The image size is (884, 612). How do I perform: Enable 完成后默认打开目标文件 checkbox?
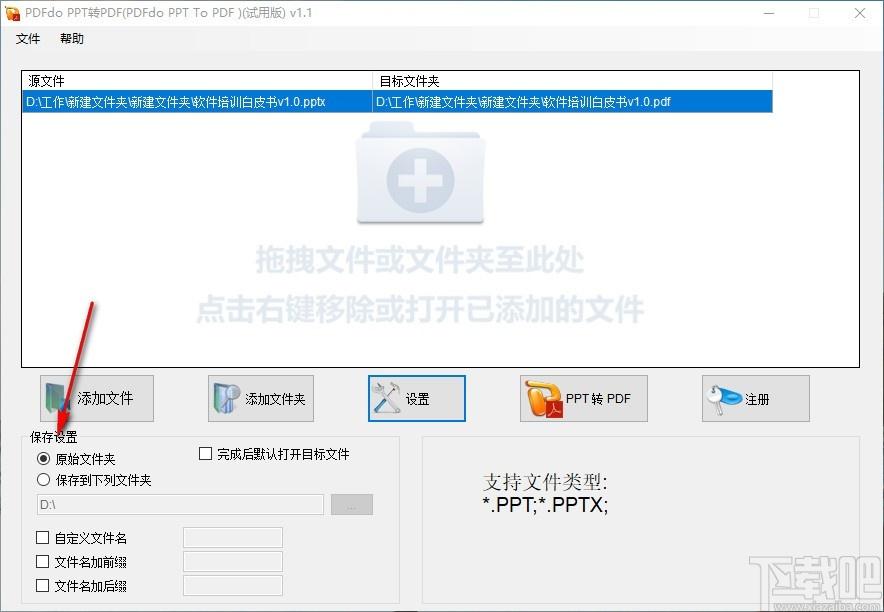coord(205,454)
